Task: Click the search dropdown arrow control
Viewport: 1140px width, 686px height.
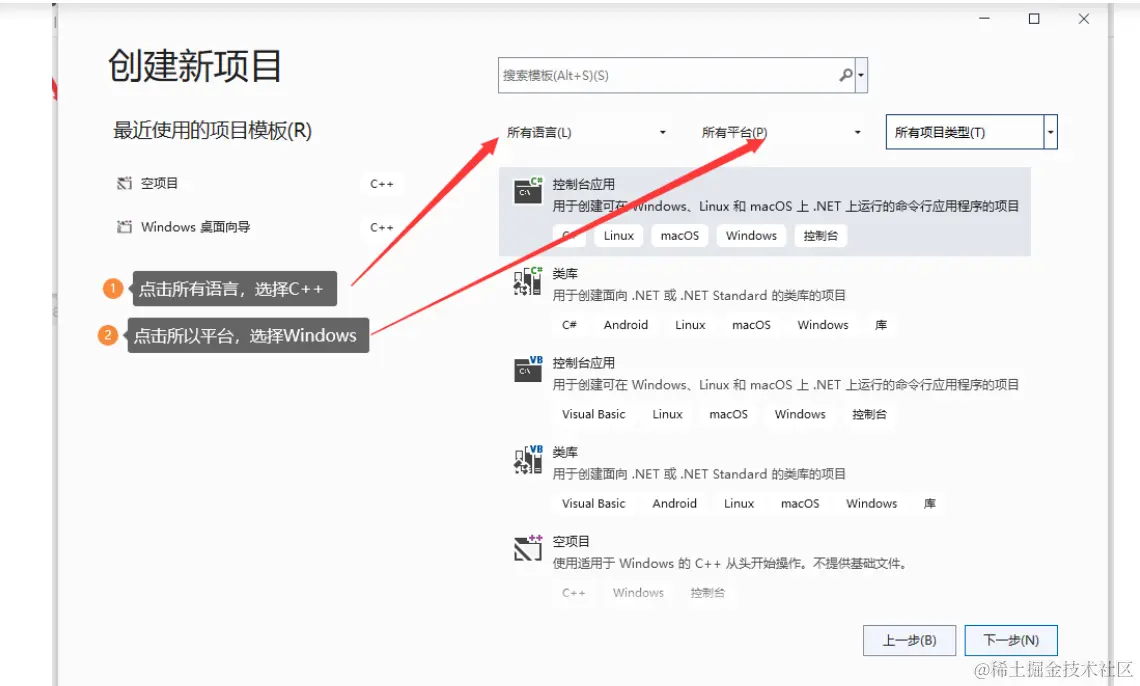Action: point(861,75)
